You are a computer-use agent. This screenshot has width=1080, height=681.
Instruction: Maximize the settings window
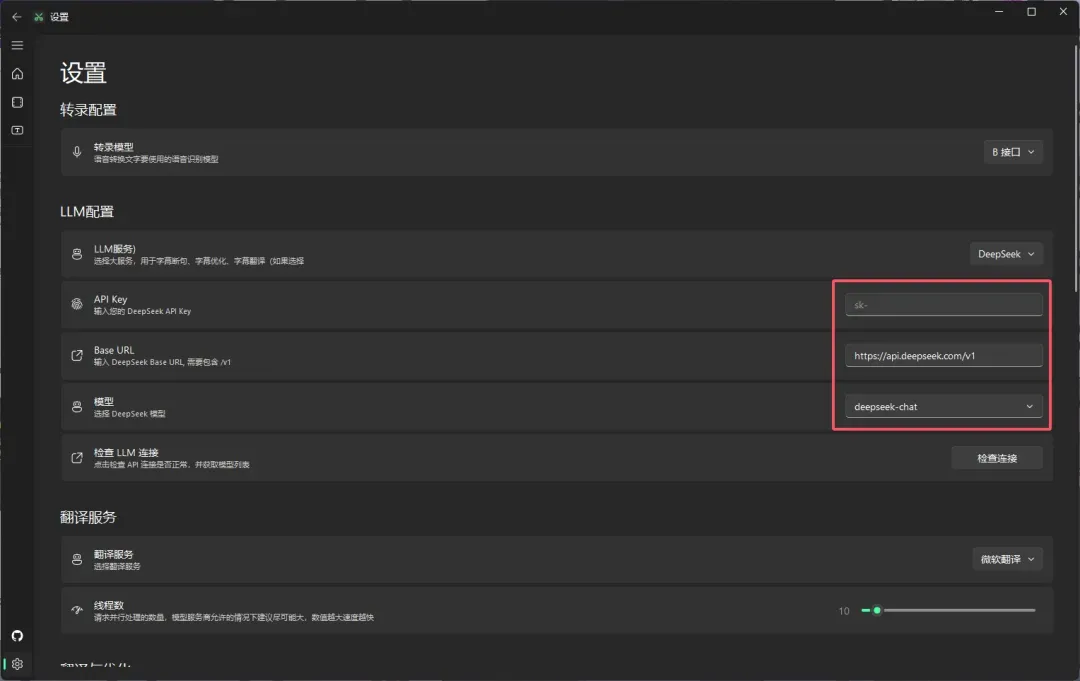pyautogui.click(x=1031, y=12)
